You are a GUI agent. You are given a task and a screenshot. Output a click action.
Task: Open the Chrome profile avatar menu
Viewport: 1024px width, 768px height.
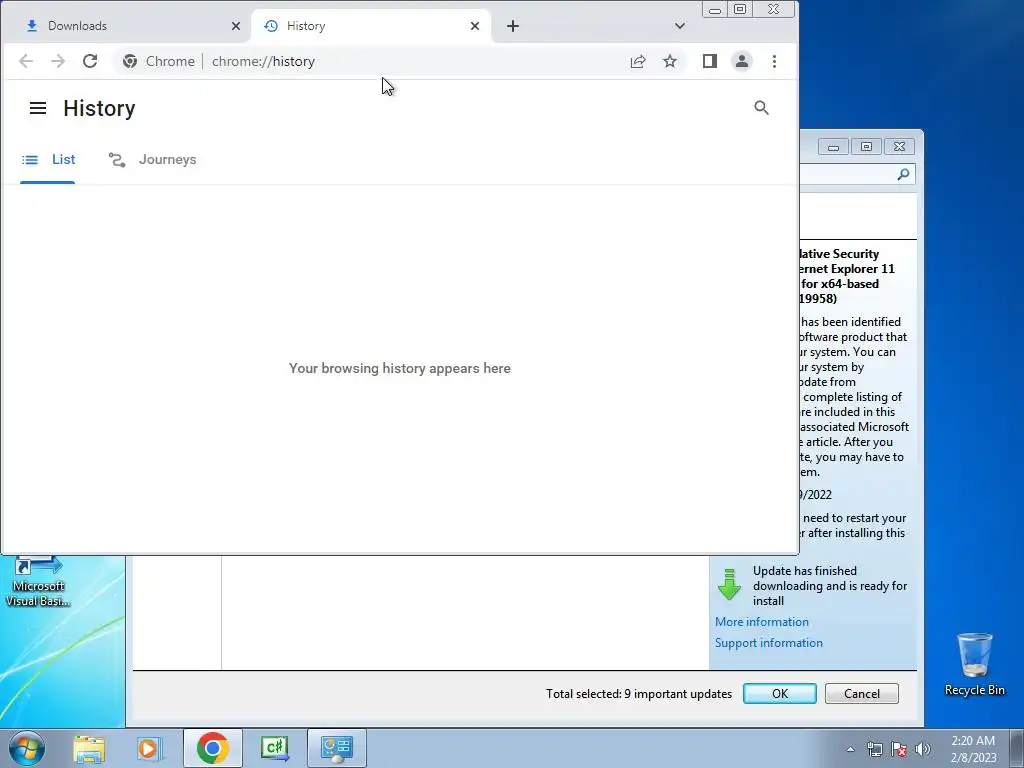click(x=742, y=61)
